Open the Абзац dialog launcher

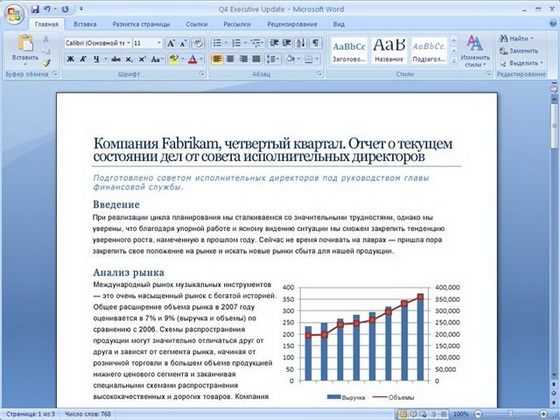tap(319, 74)
